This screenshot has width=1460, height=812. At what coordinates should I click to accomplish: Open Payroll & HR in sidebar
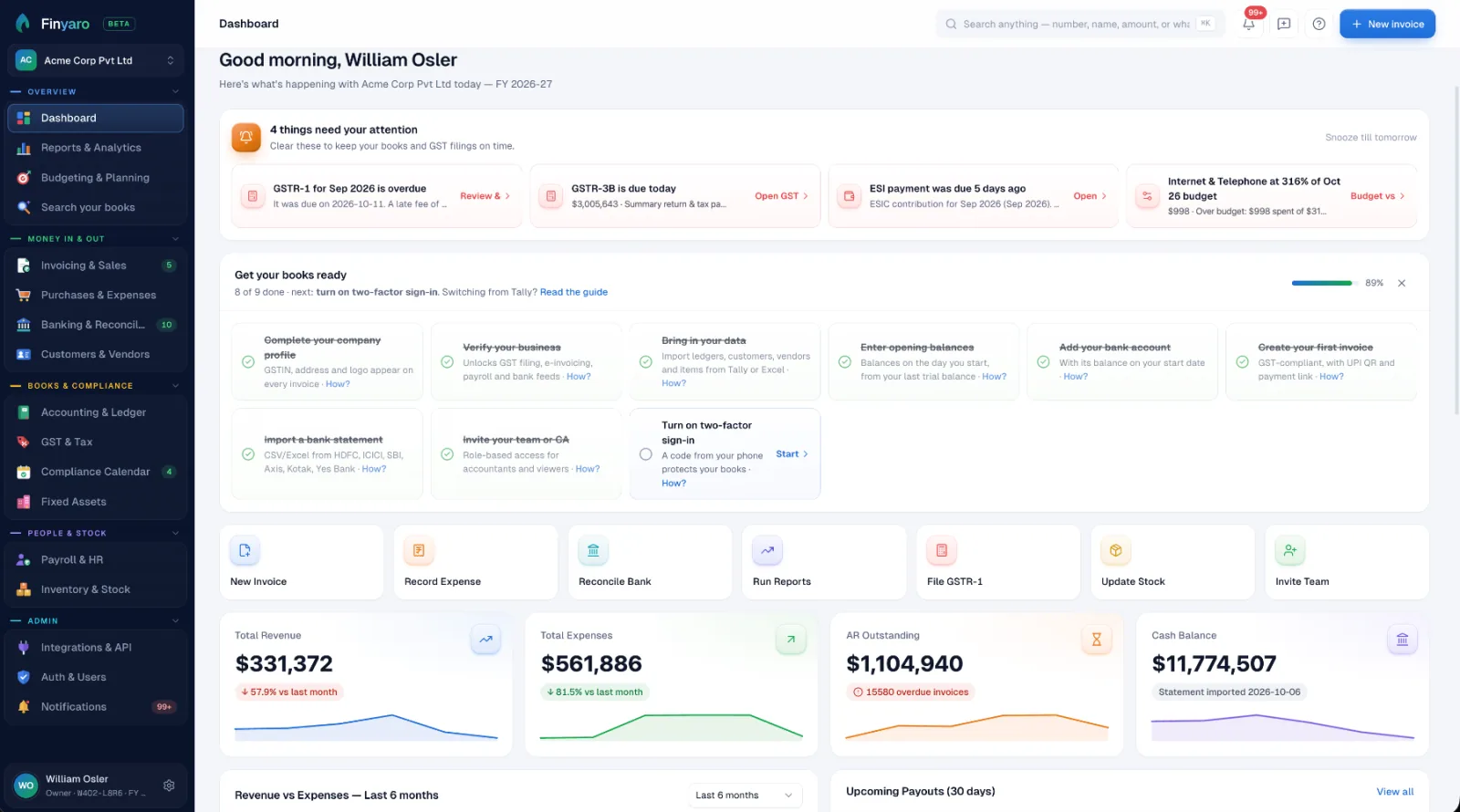click(x=96, y=560)
